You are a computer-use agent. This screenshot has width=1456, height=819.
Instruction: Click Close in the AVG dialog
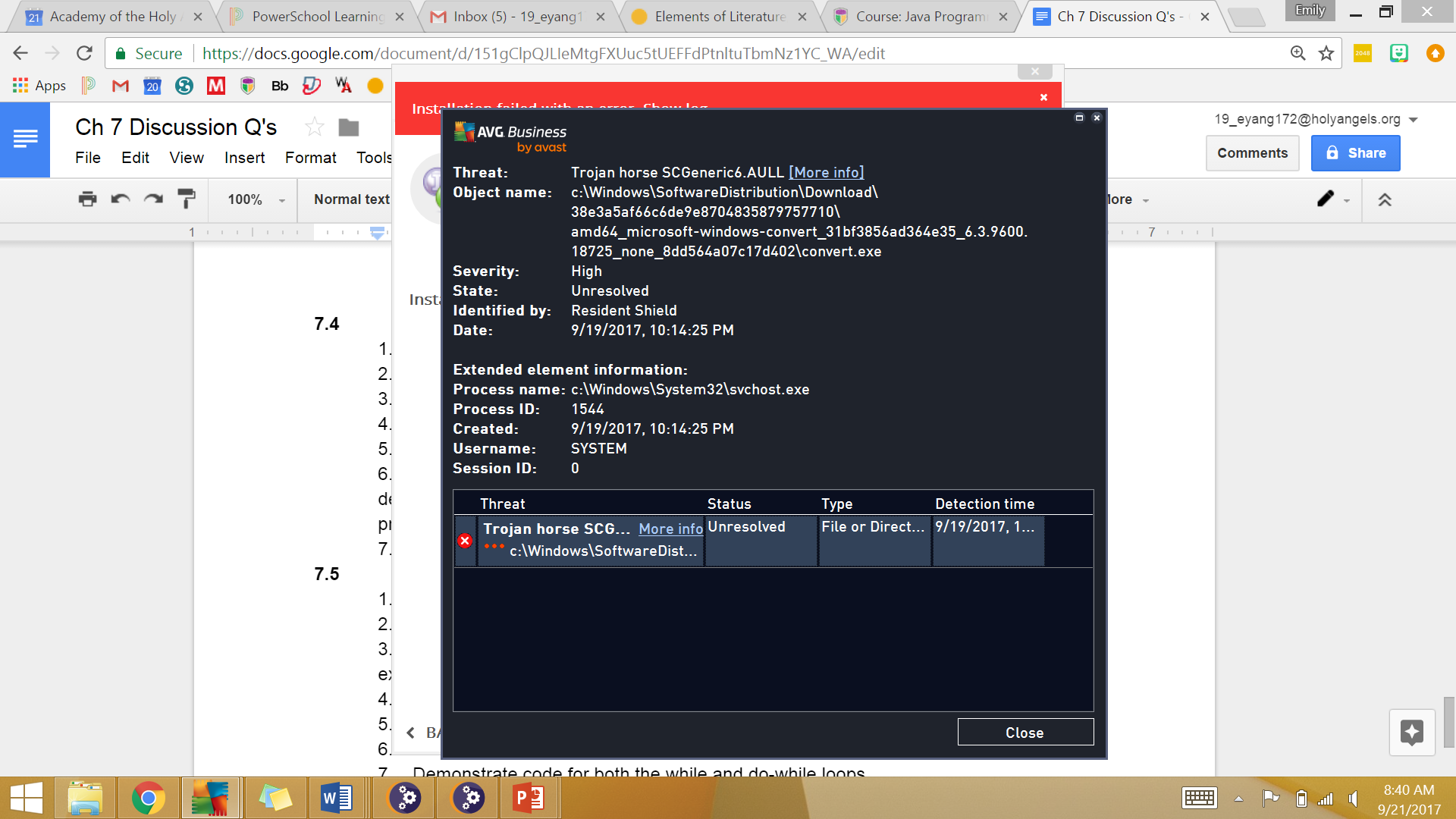(1025, 733)
